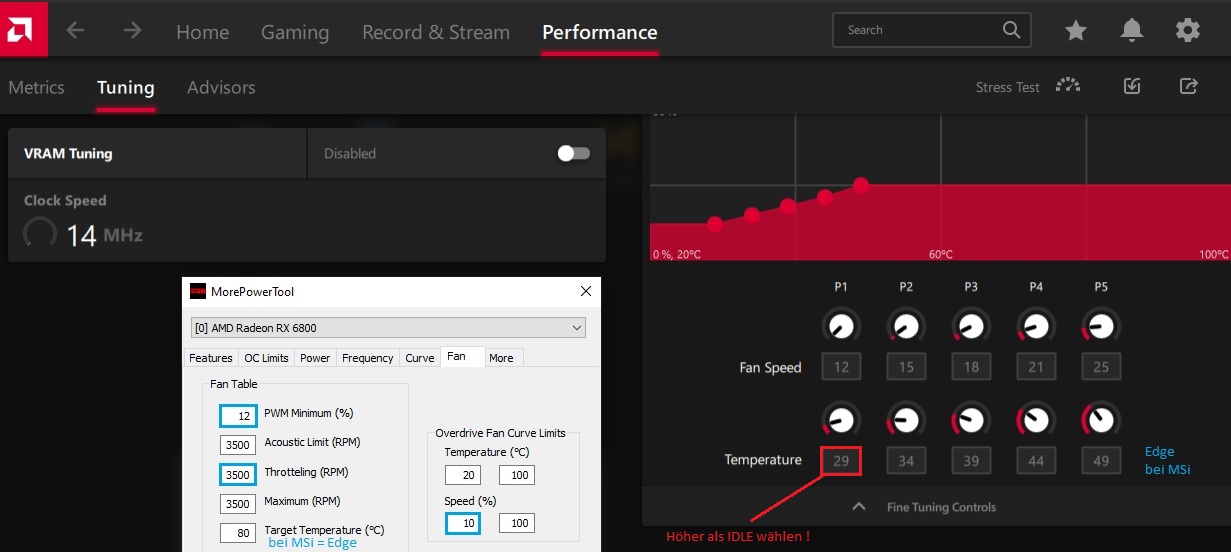Viewport: 1231px width, 552px height.
Task: Go forward with the right arrow
Action: tap(132, 31)
